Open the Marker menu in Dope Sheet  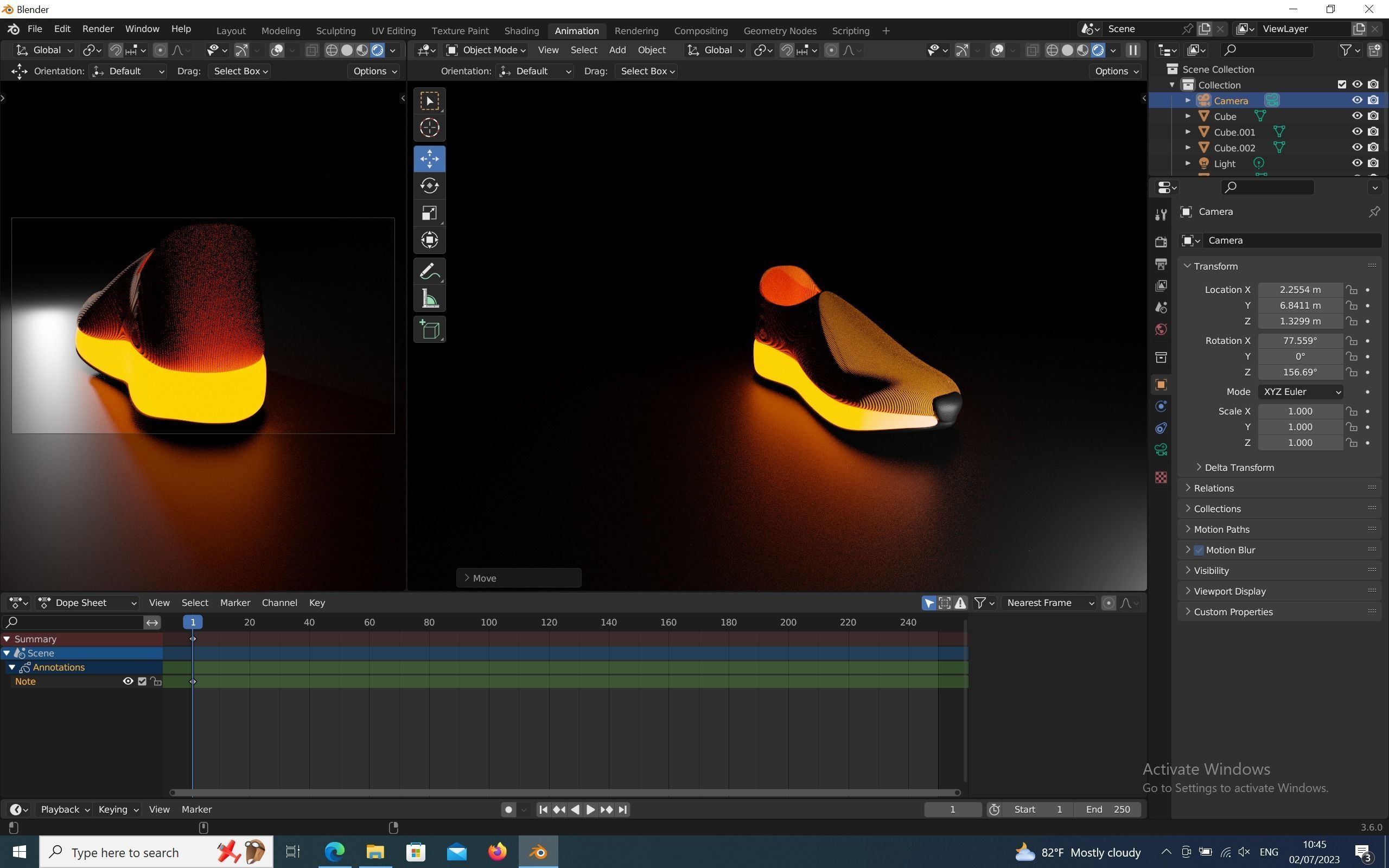pyautogui.click(x=235, y=603)
